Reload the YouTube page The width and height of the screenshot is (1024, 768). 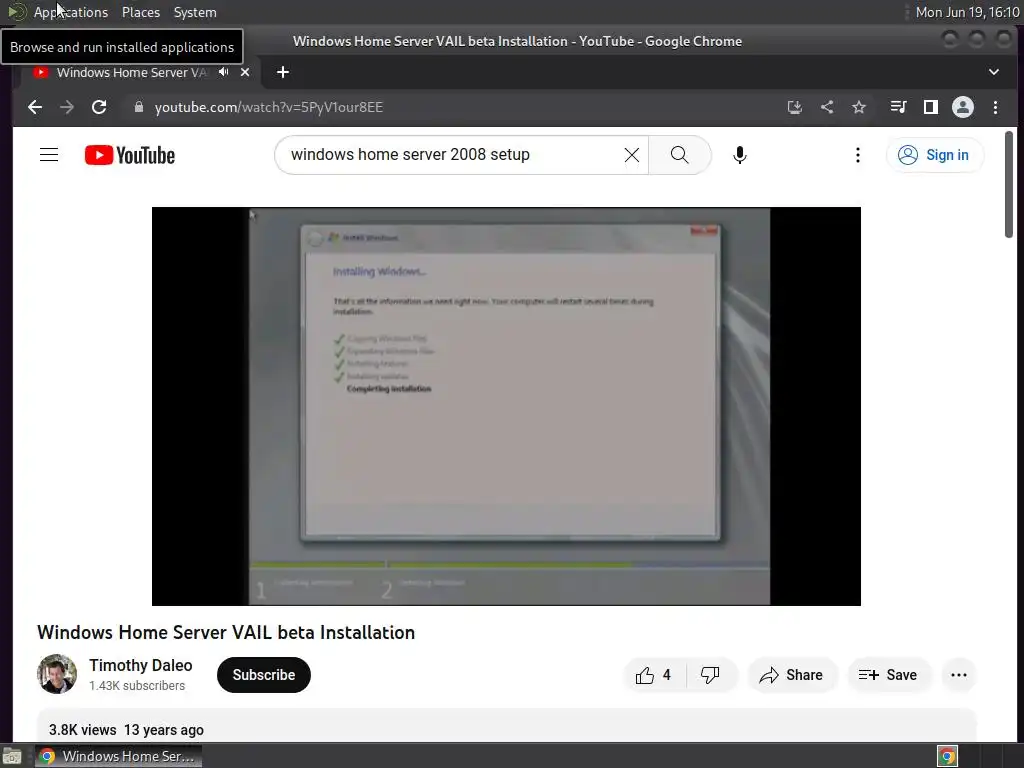(x=99, y=107)
